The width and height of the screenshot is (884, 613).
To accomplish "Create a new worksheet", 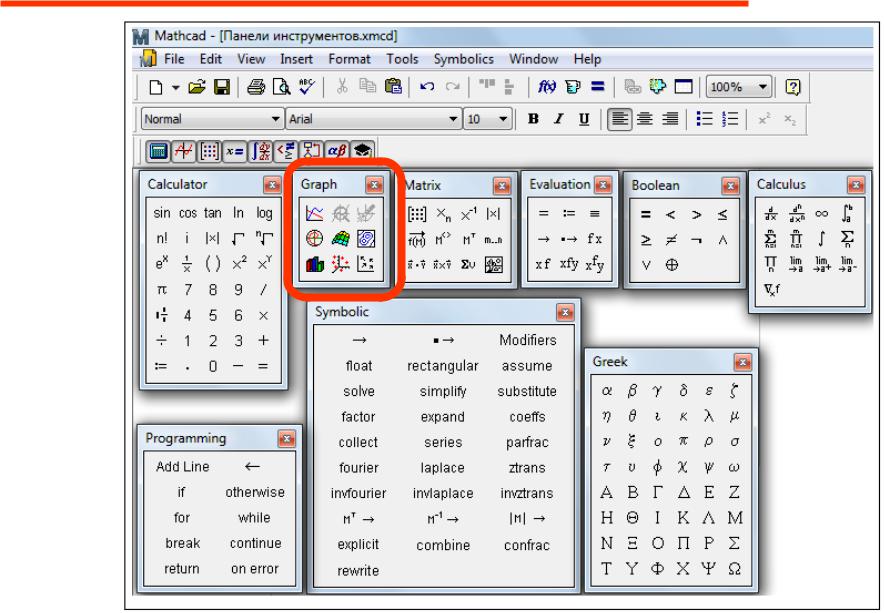I will (x=156, y=87).
